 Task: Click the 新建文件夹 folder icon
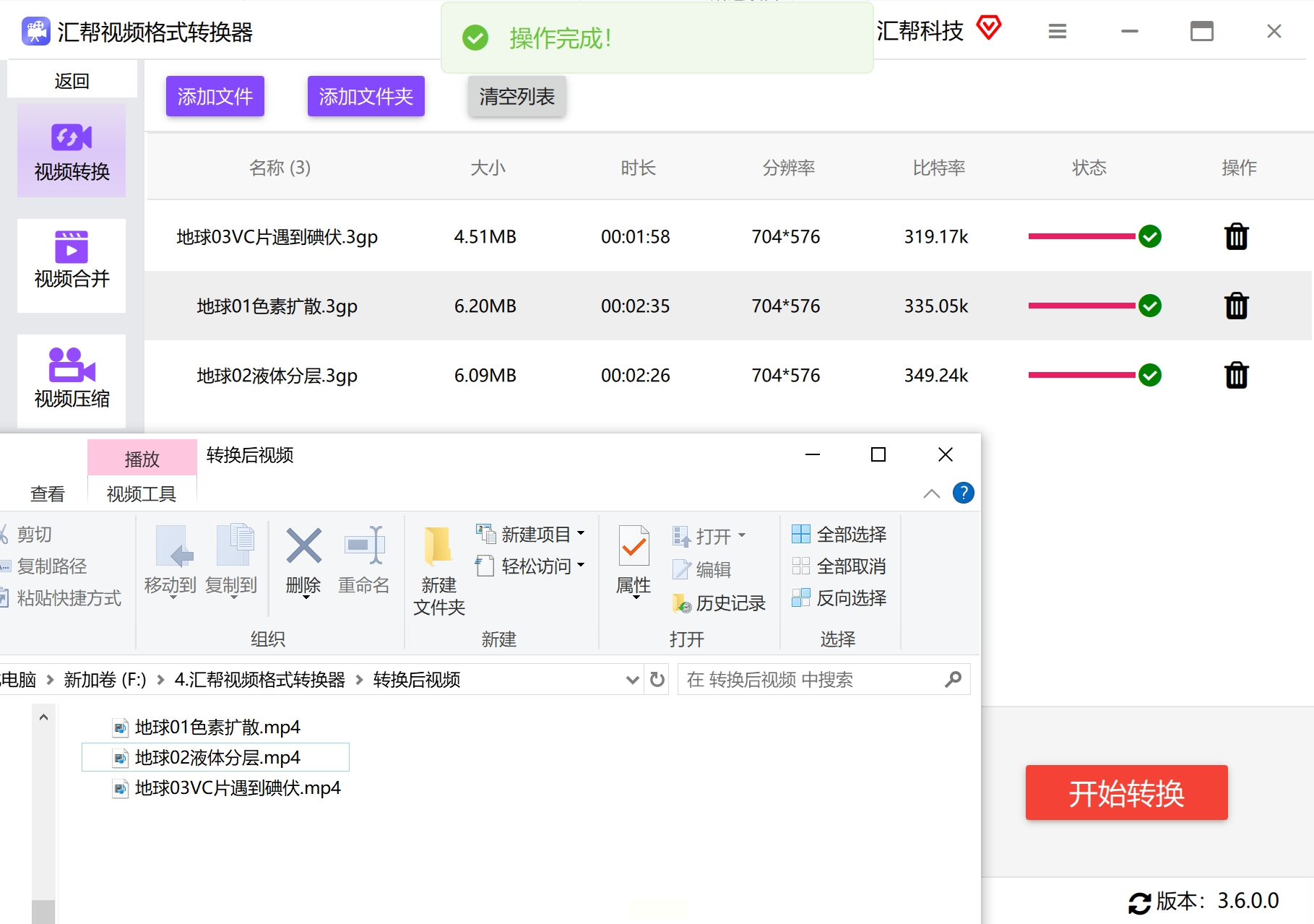coord(438,546)
